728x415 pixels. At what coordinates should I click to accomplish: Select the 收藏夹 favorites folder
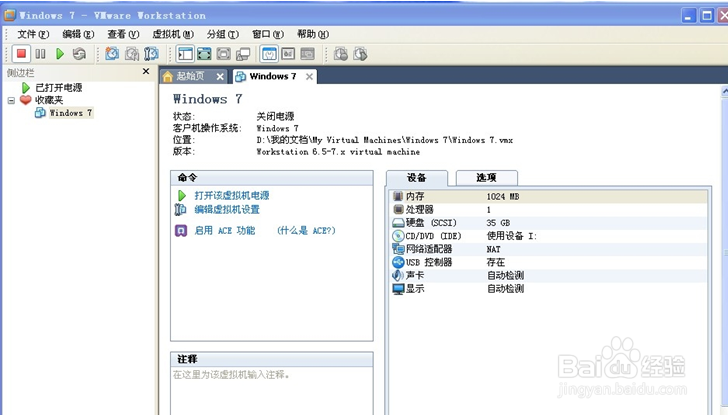tap(49, 100)
